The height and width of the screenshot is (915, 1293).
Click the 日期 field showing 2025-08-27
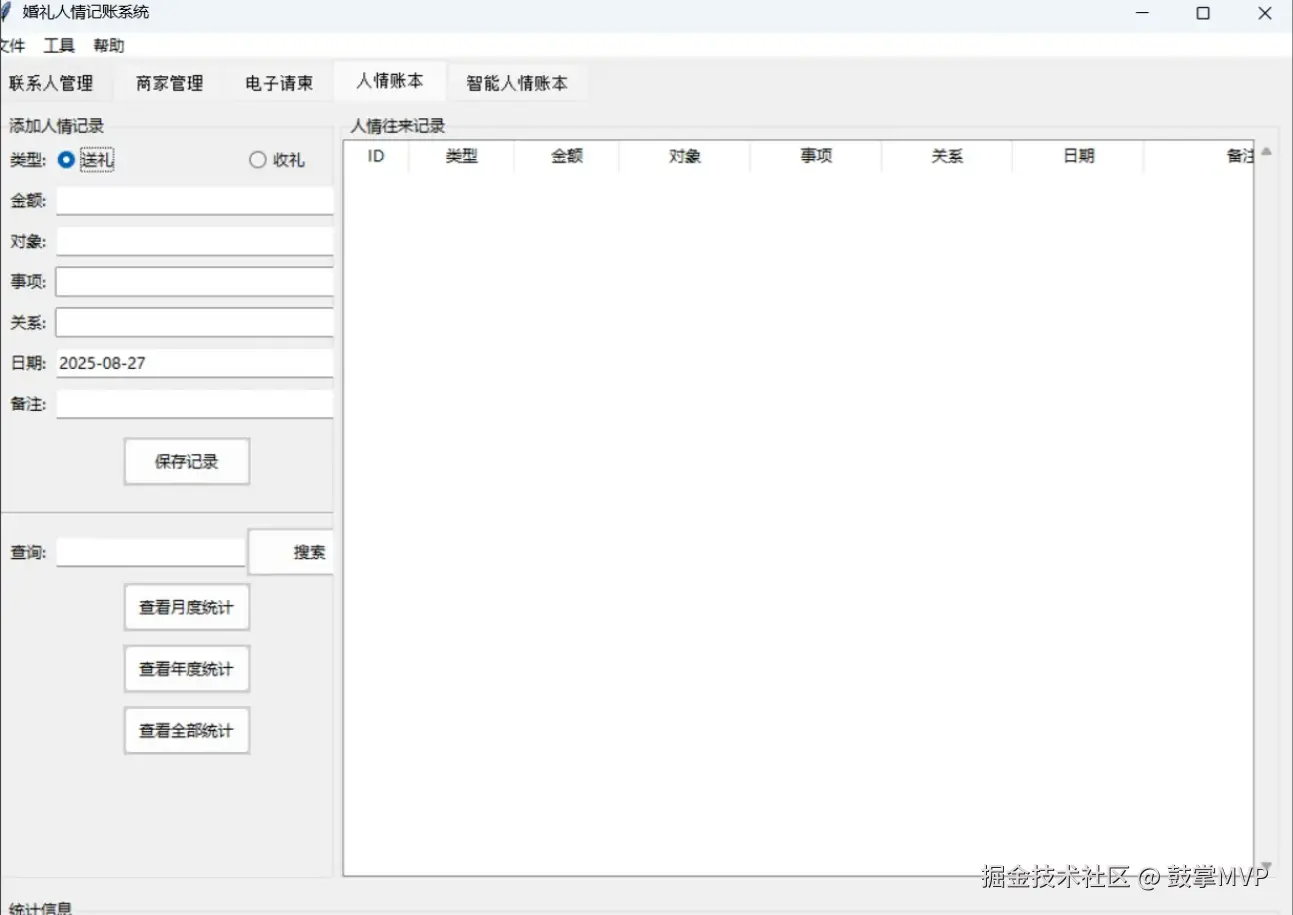(x=194, y=362)
